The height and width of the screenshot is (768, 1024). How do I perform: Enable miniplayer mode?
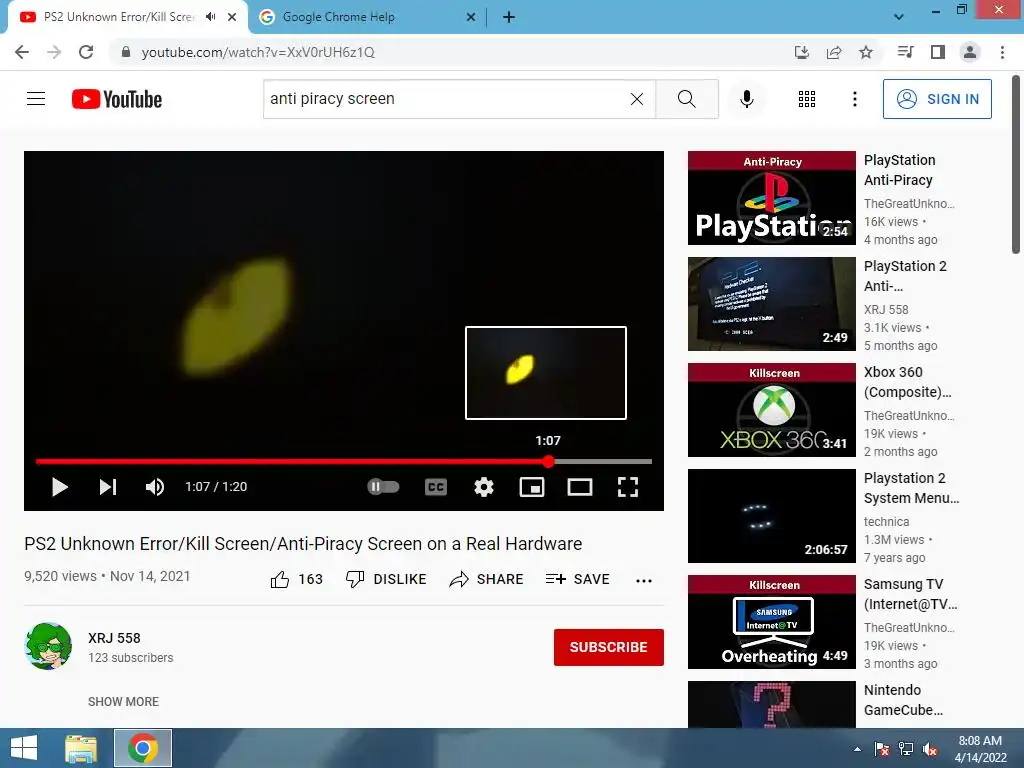[x=532, y=487]
